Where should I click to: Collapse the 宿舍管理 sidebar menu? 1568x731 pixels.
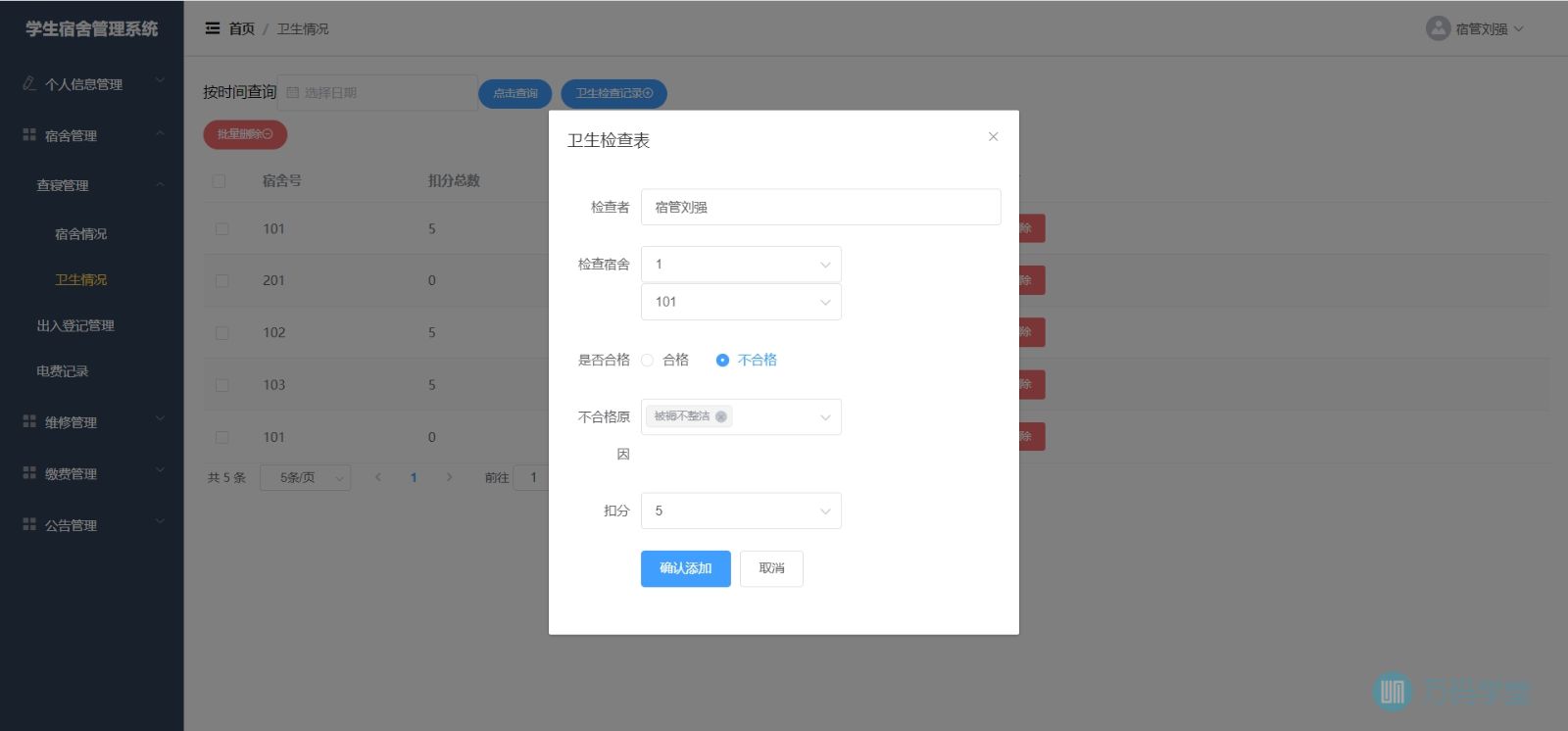click(x=91, y=135)
